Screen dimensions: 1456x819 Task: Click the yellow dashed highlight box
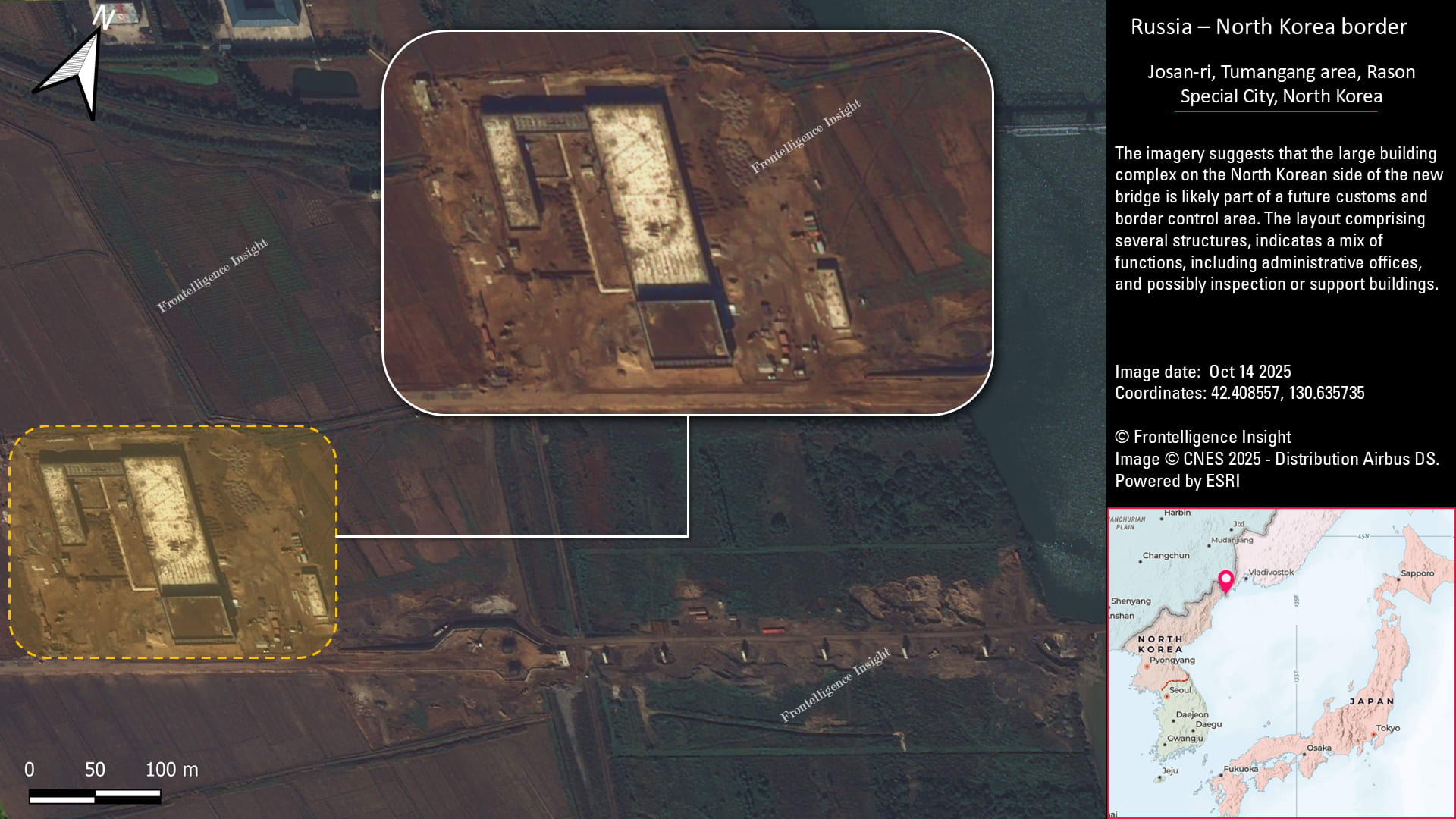172,541
